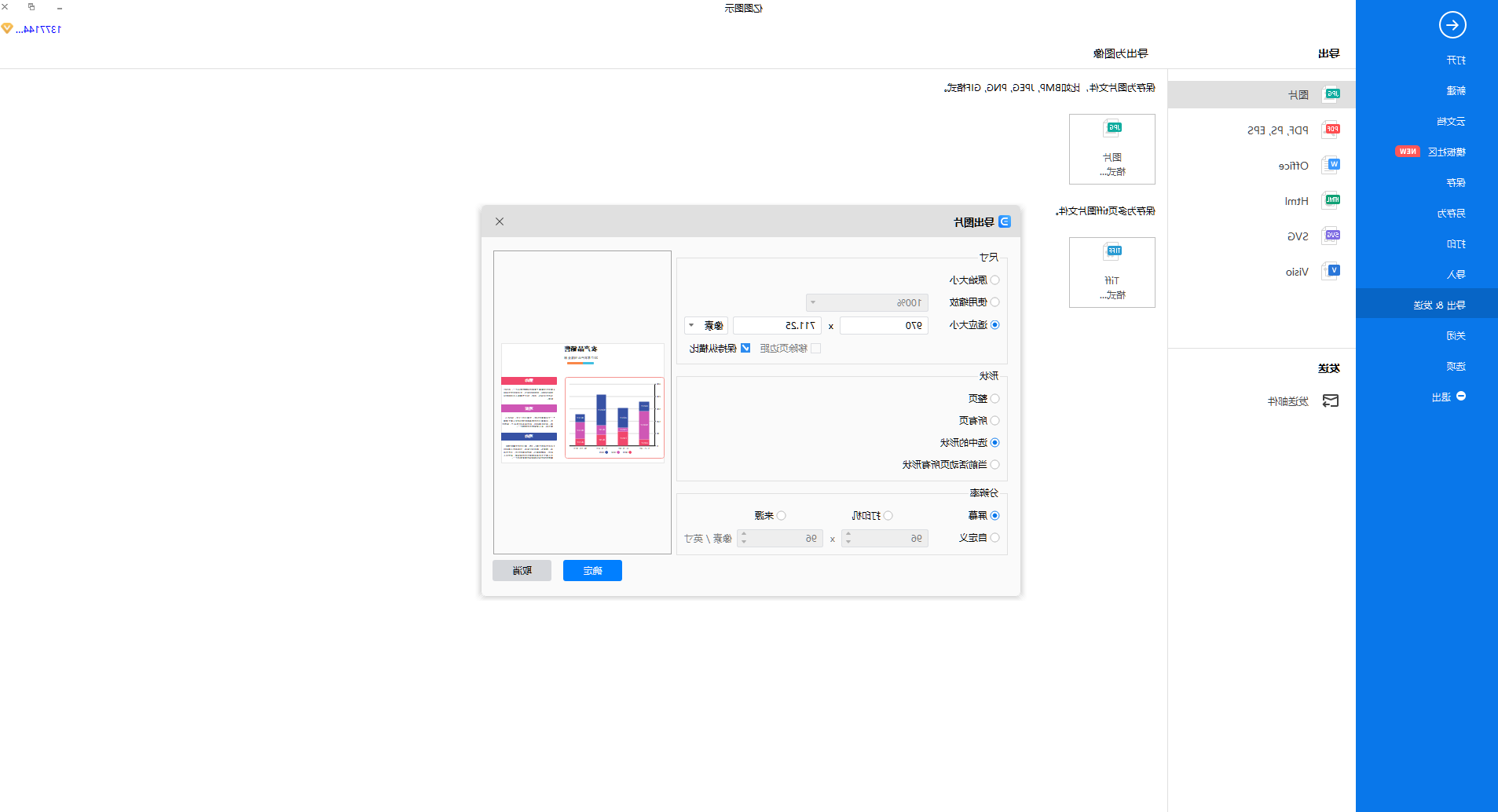Click the back arrow circle icon
This screenshot has width=1498, height=812.
1452,25
